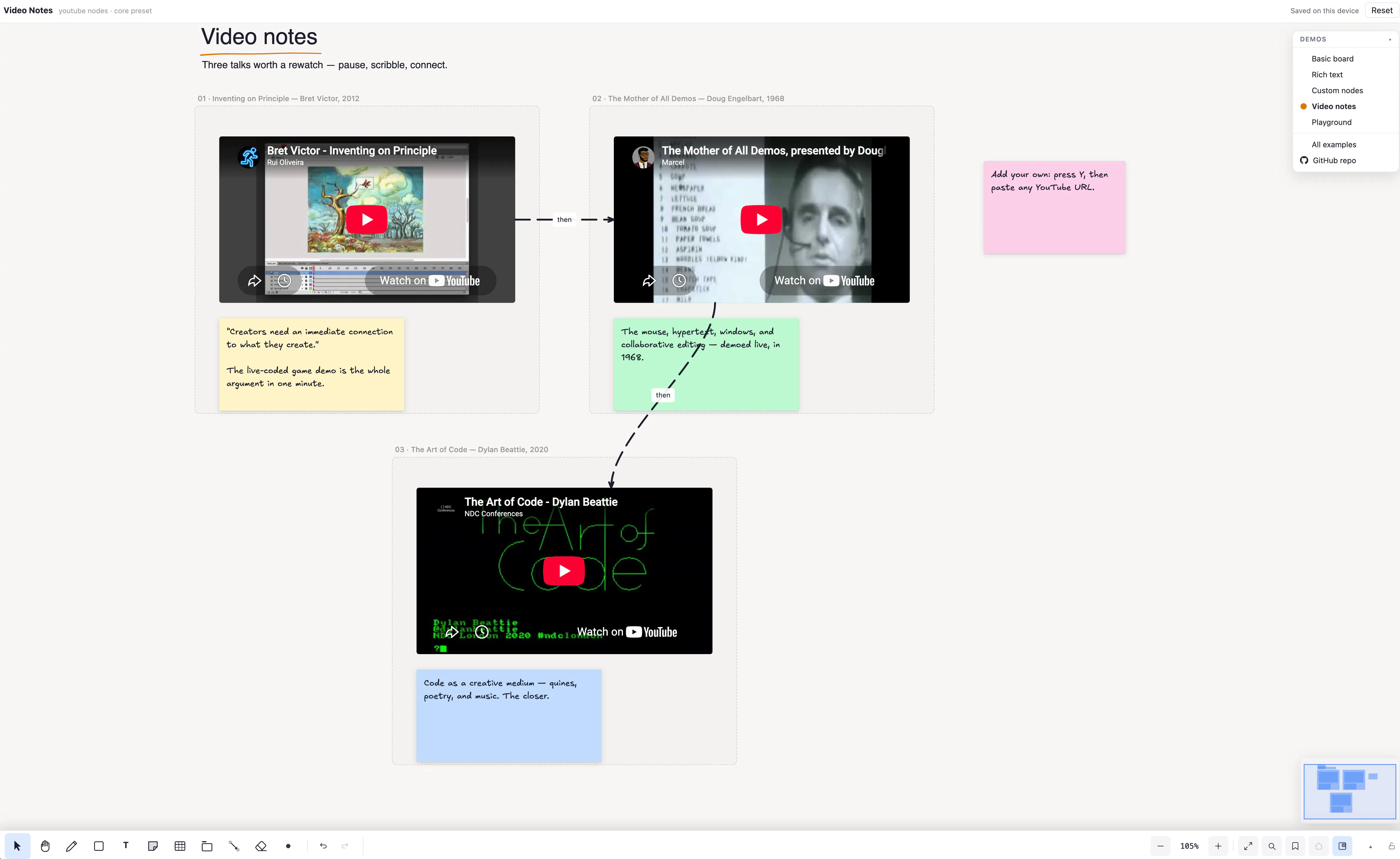The height and width of the screenshot is (859, 1400).
Task: Select the text tool
Action: point(126,846)
